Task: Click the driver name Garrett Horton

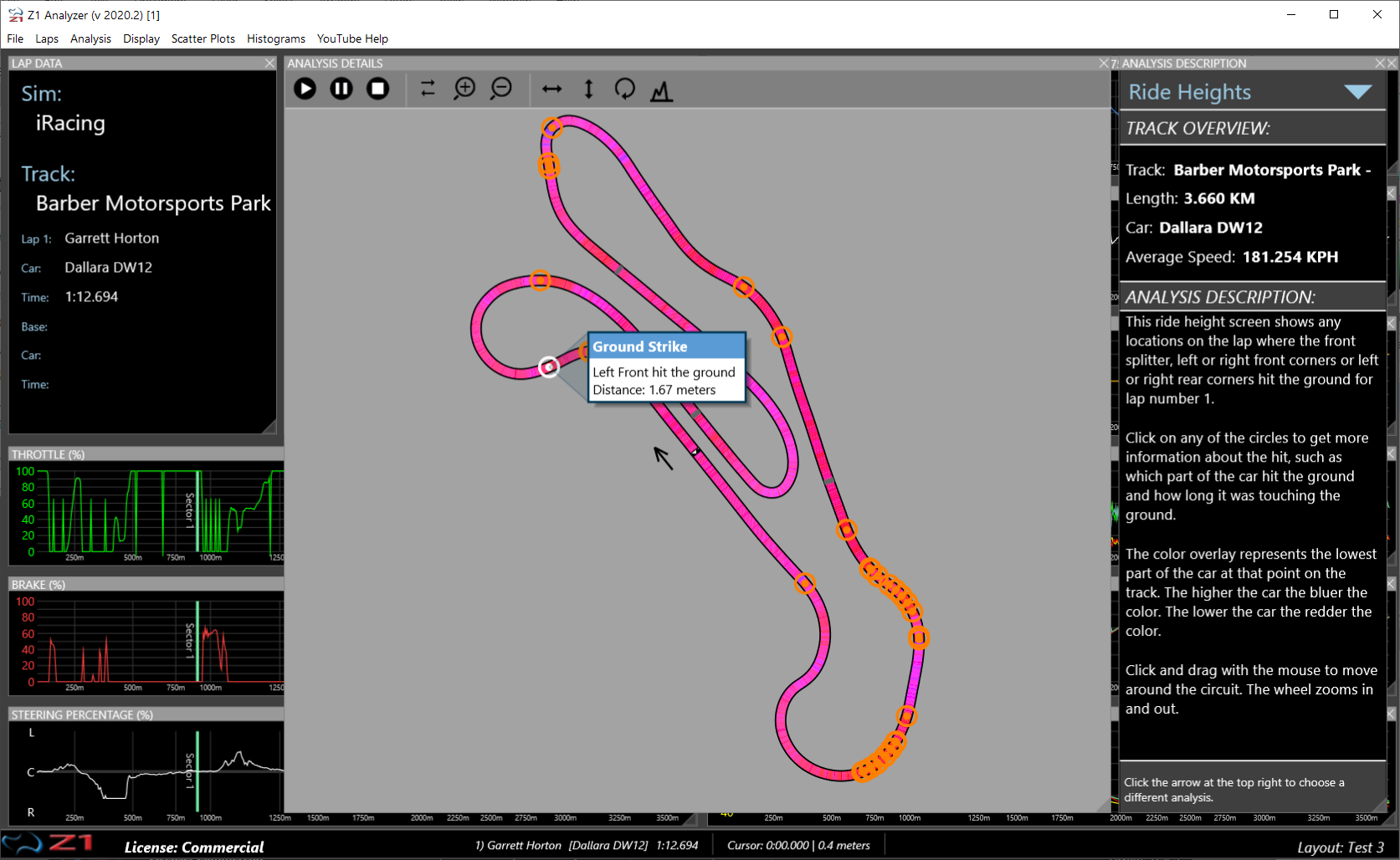Action: 112,238
